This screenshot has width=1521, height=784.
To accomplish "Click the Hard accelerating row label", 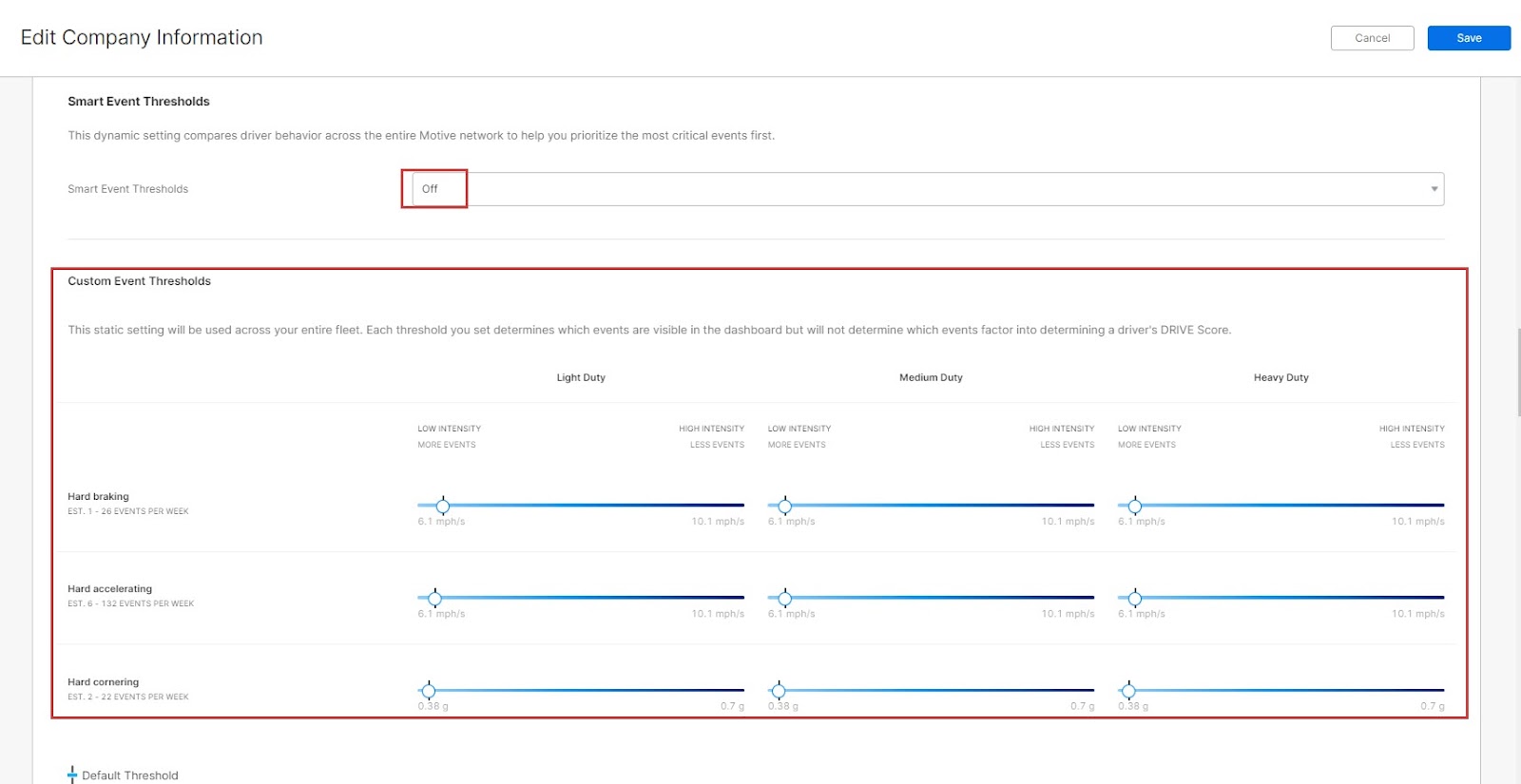I will click(x=109, y=589).
